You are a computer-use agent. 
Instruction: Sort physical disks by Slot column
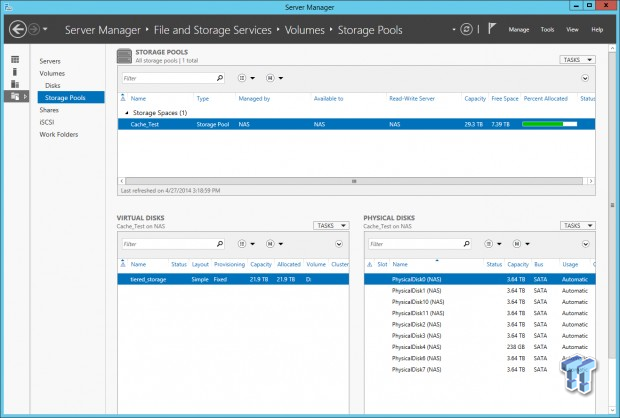coord(382,264)
